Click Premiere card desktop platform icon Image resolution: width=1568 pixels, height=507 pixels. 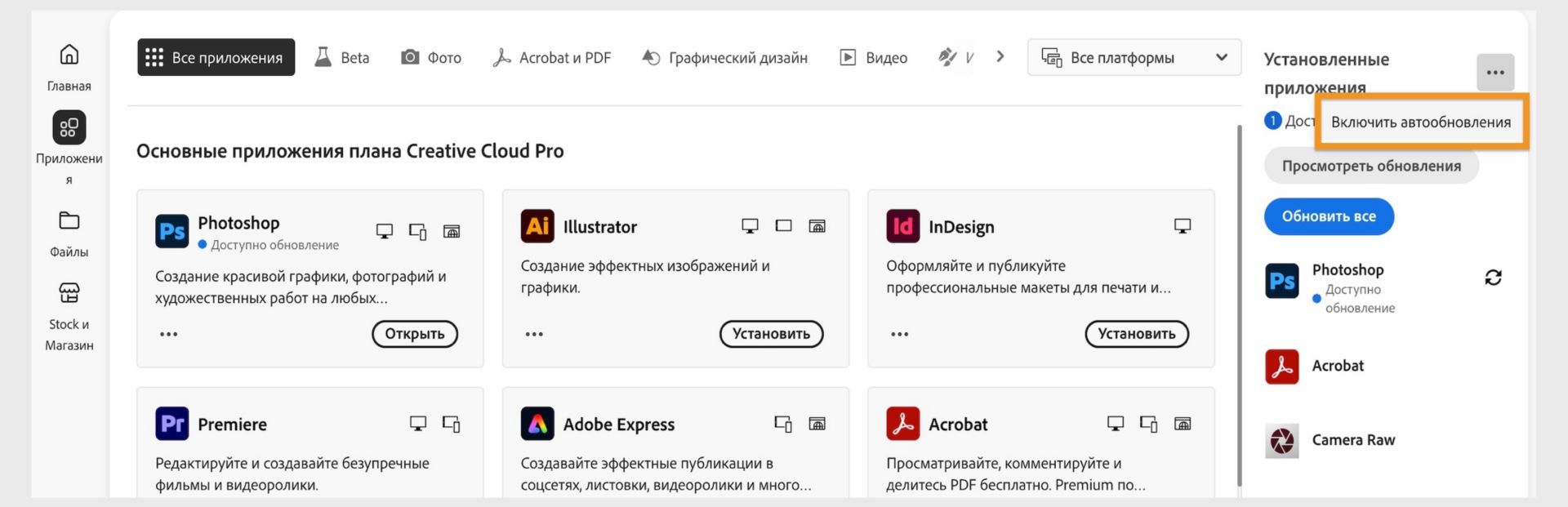[x=417, y=424]
